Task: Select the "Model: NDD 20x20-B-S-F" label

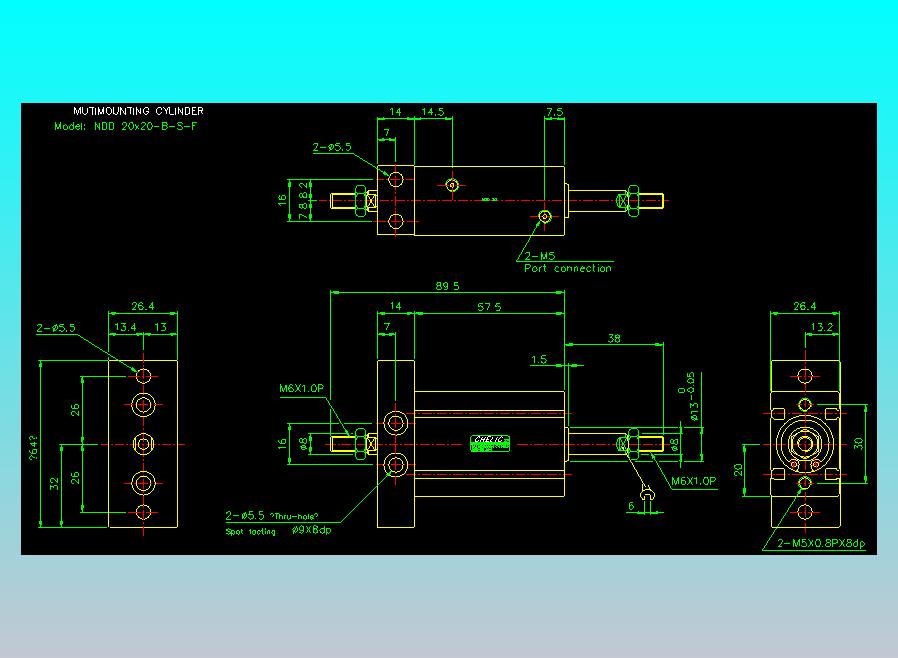Action: 125,127
